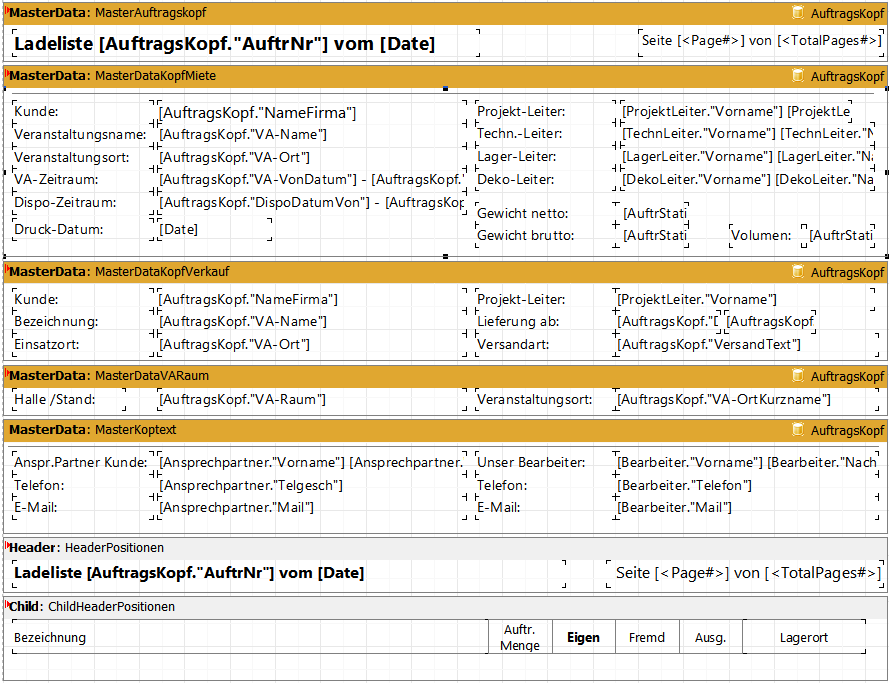892x683 pixels.
Task: Select the HeaderPositionen Seite page memo
Action: 745,573
